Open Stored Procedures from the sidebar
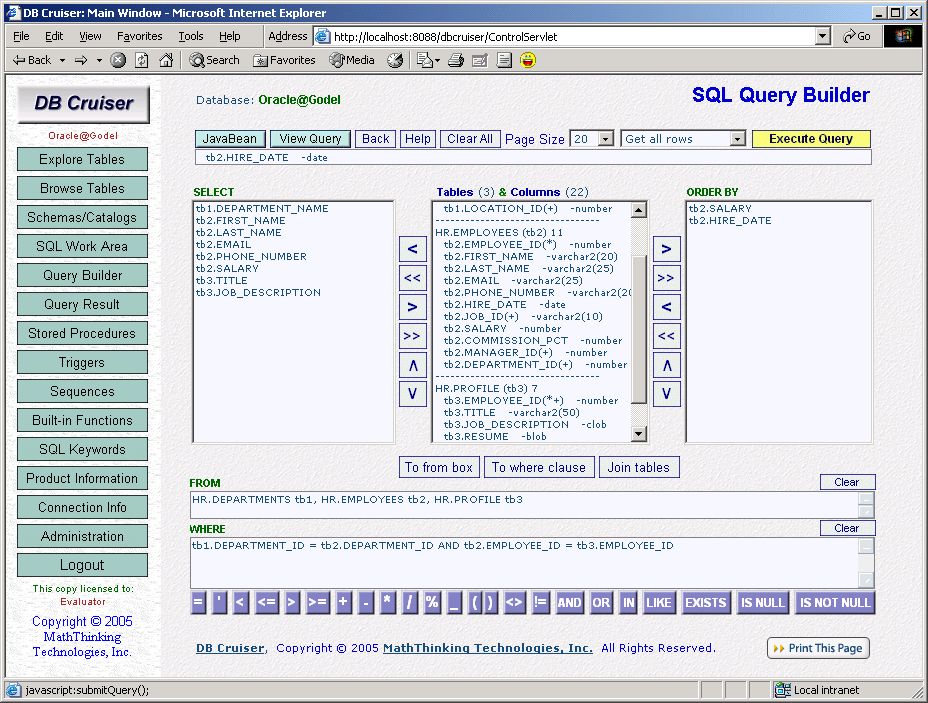Screen dimensions: 928x703 click(x=82, y=333)
